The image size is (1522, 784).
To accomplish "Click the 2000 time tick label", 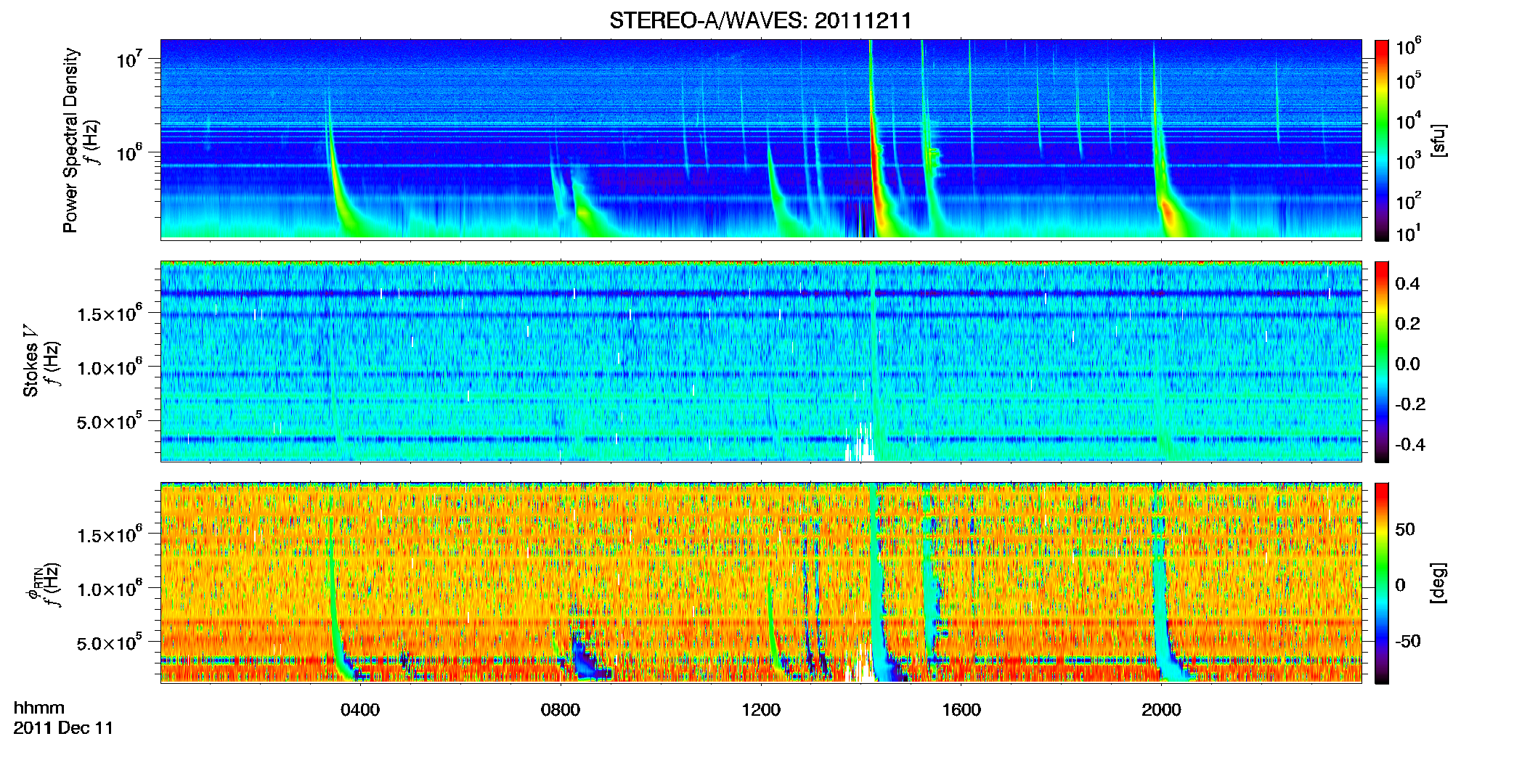I will click(x=1161, y=710).
